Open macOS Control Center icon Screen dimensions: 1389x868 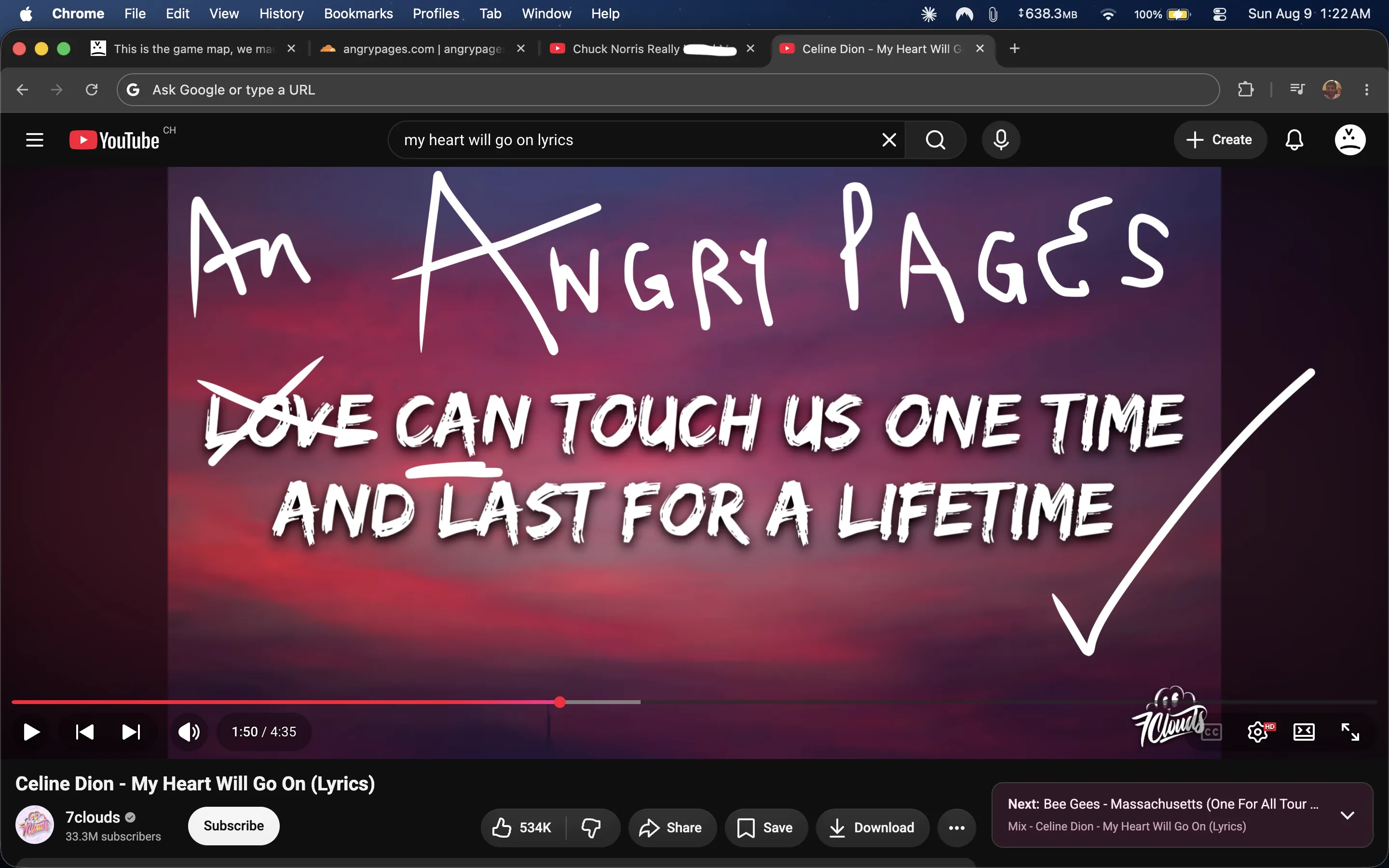point(1220,14)
